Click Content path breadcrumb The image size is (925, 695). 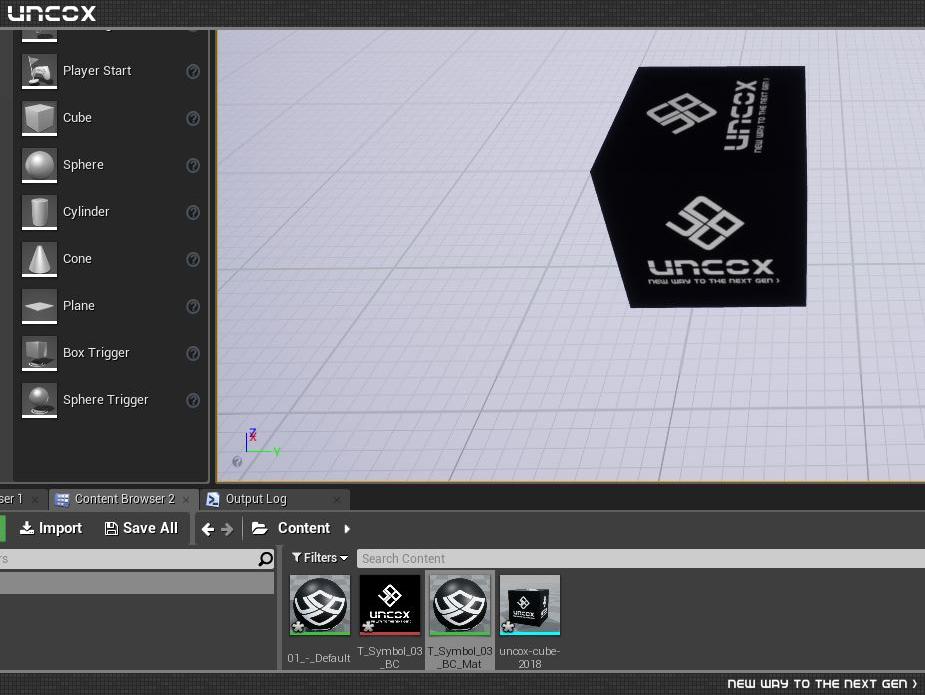click(304, 528)
